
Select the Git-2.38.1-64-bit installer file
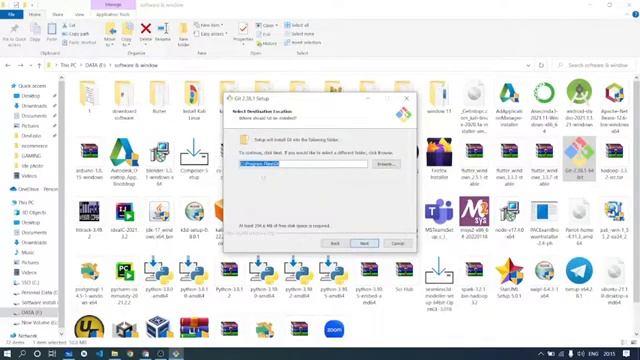pyautogui.click(x=579, y=159)
